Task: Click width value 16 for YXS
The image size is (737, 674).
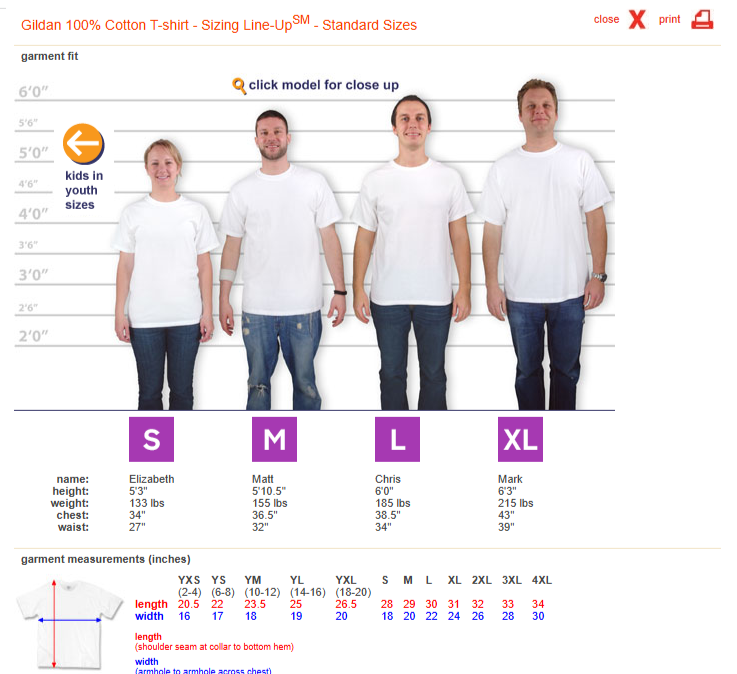Action: pos(184,616)
